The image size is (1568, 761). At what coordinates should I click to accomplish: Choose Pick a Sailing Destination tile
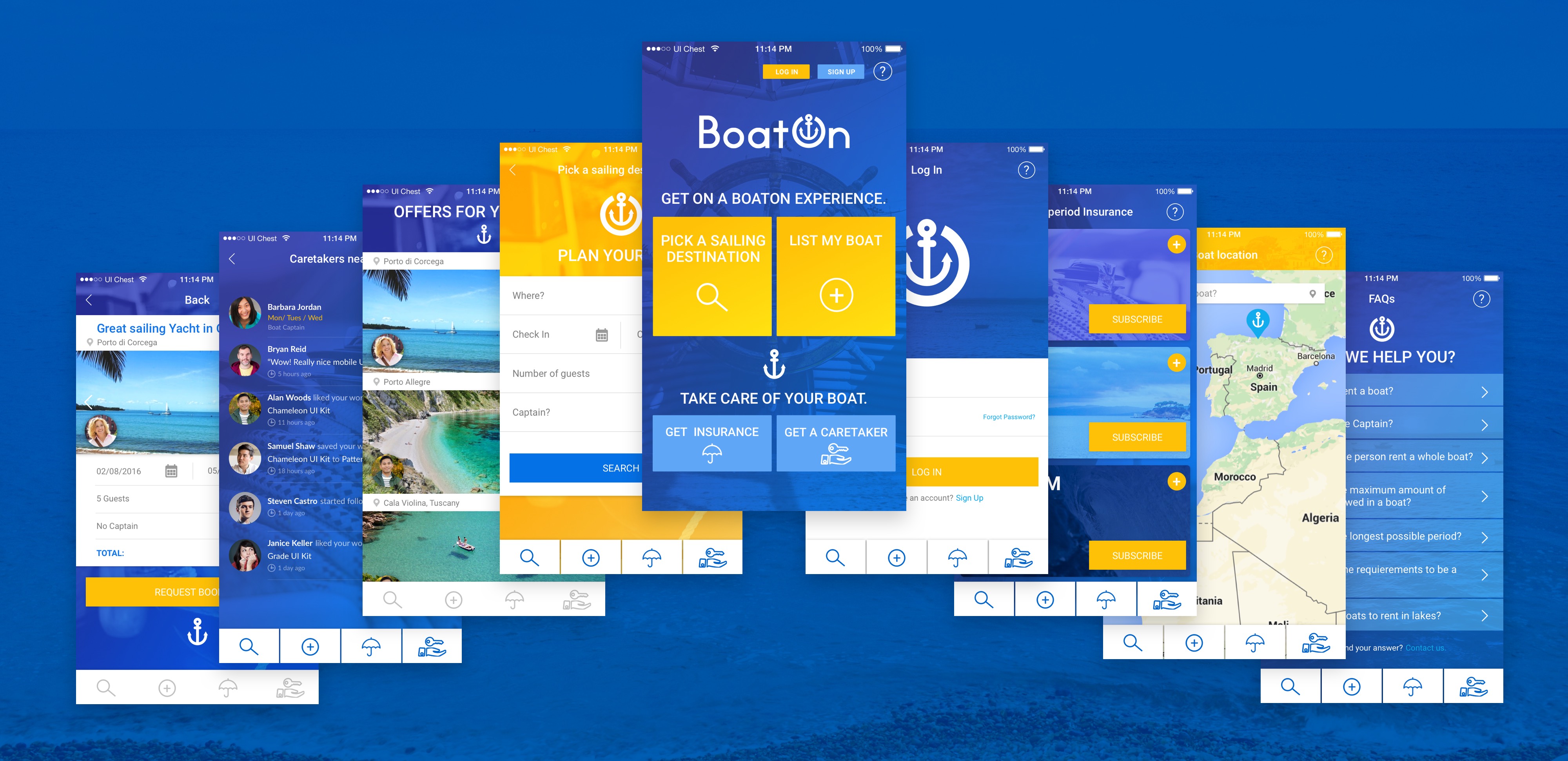tap(712, 276)
